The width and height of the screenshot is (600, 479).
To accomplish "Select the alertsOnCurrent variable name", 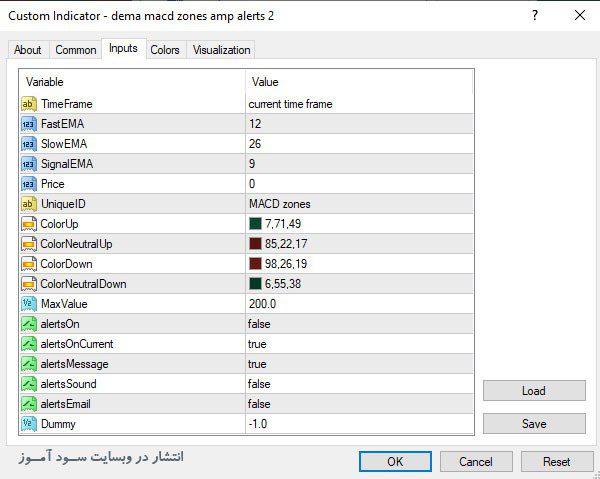I will (77, 344).
